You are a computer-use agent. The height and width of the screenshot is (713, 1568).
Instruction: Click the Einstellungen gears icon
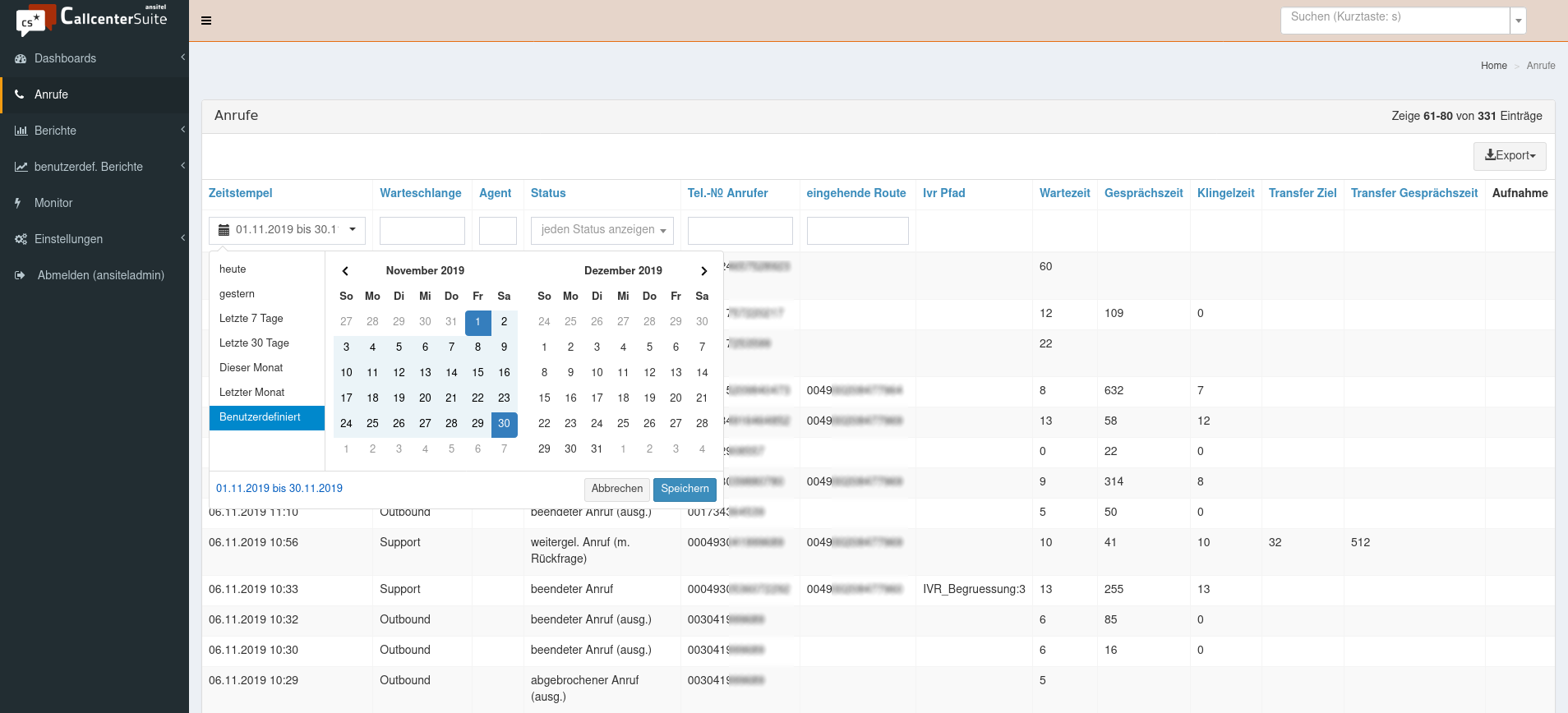click(21, 239)
